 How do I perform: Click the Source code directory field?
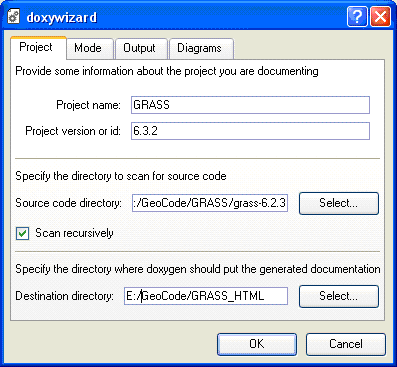[210, 203]
